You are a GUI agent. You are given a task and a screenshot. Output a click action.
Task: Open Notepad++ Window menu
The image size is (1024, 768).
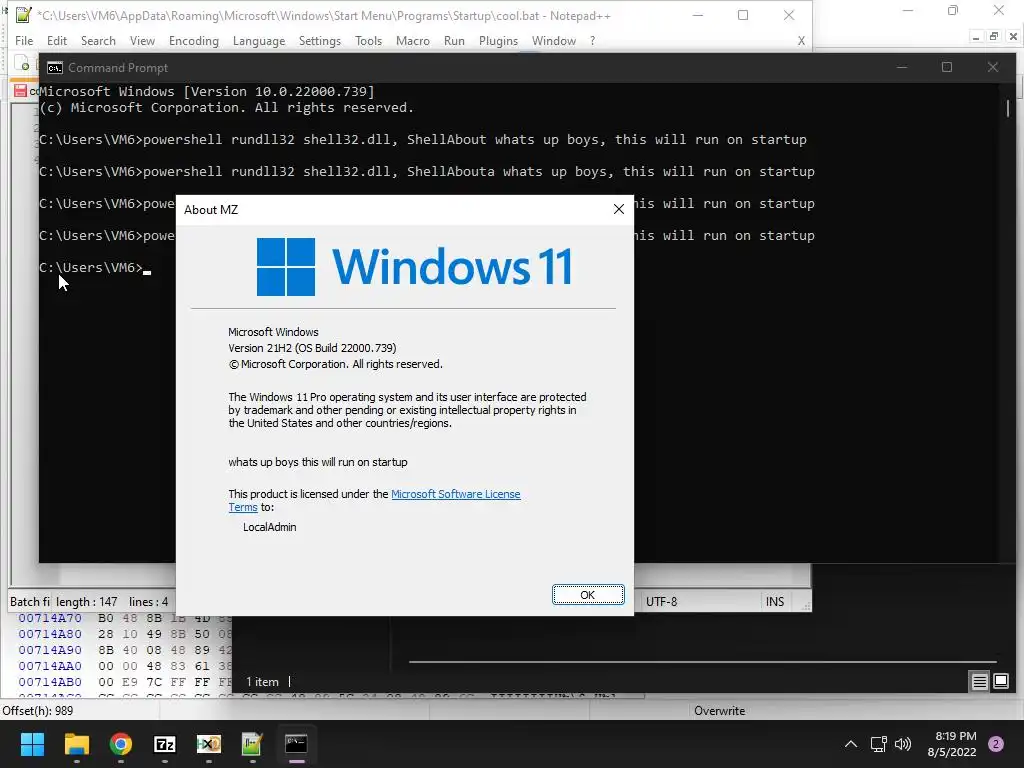coord(554,40)
